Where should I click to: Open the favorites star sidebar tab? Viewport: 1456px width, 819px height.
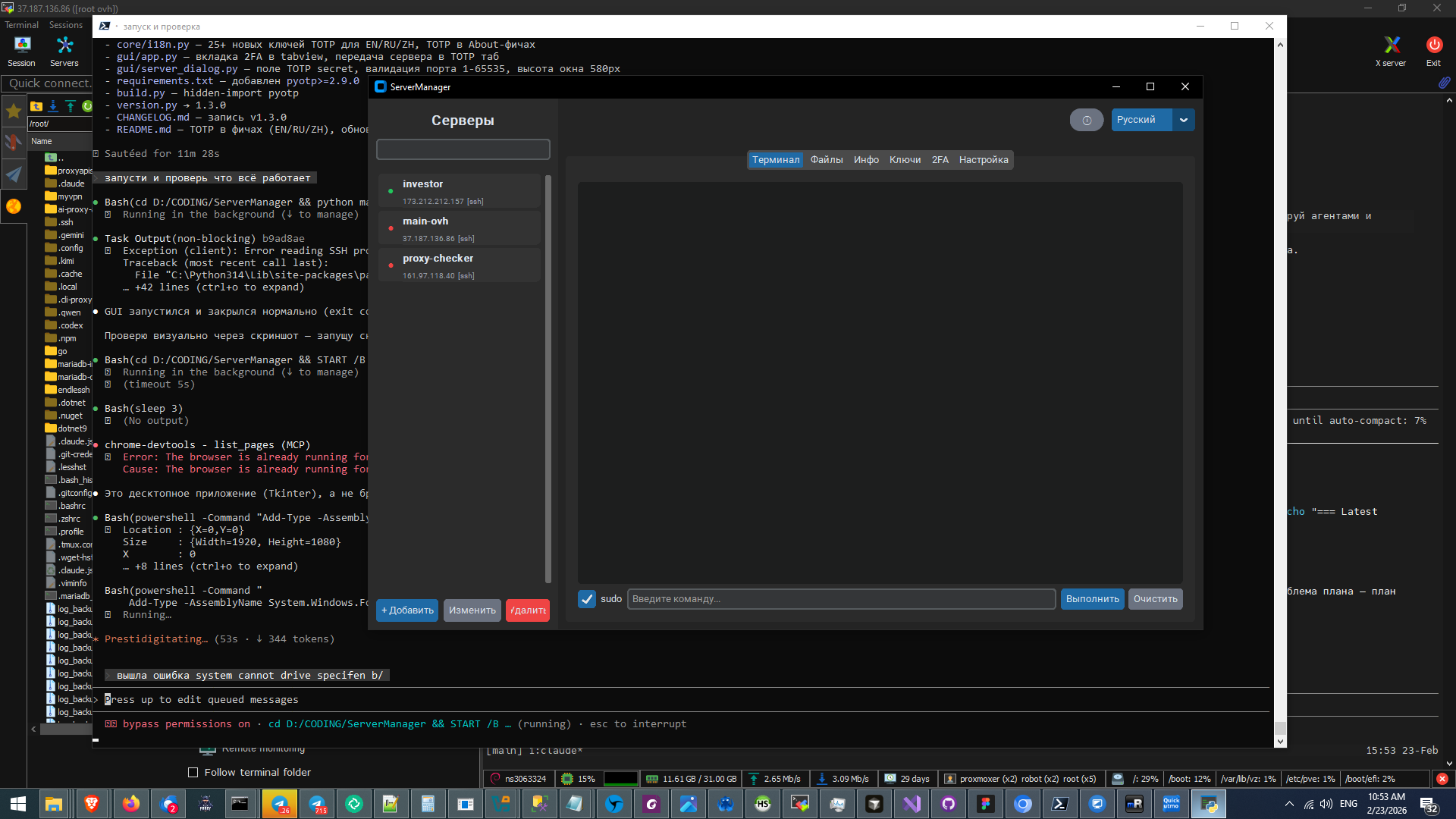coord(14,111)
